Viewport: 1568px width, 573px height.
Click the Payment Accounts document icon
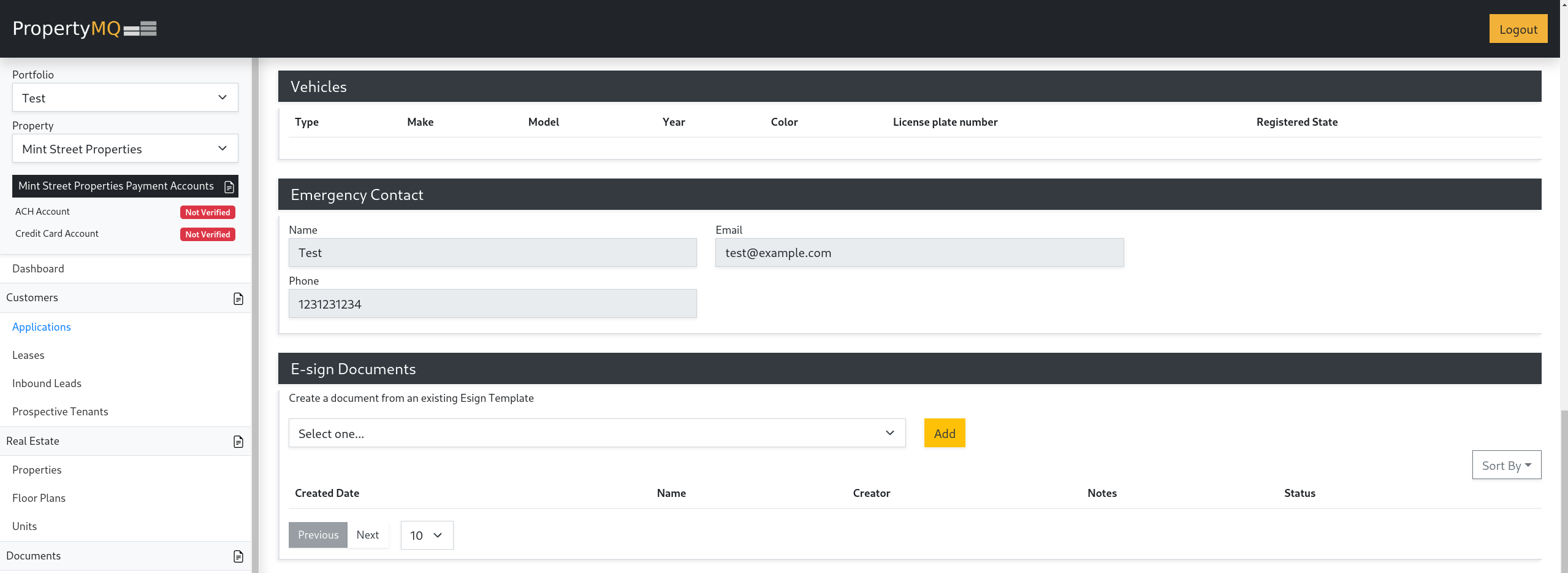click(229, 187)
